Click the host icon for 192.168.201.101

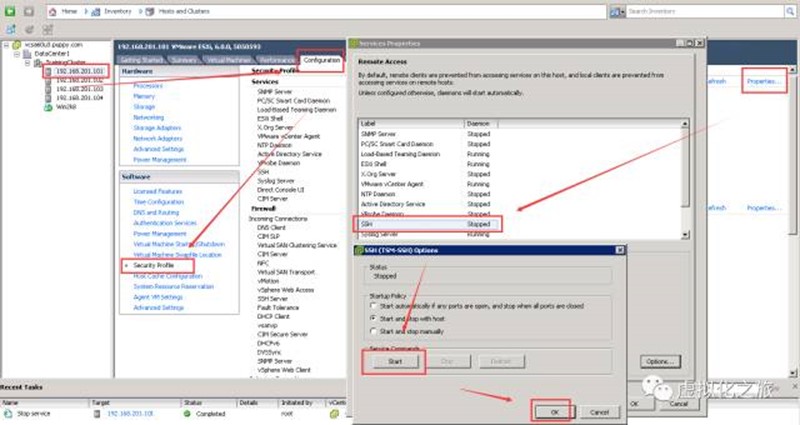tap(48, 71)
